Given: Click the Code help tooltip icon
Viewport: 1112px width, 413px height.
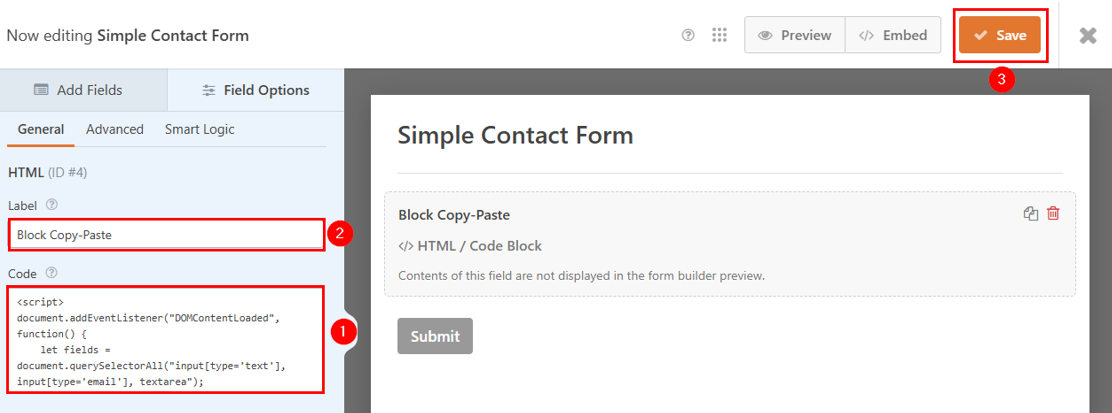Looking at the screenshot, I should 51,272.
